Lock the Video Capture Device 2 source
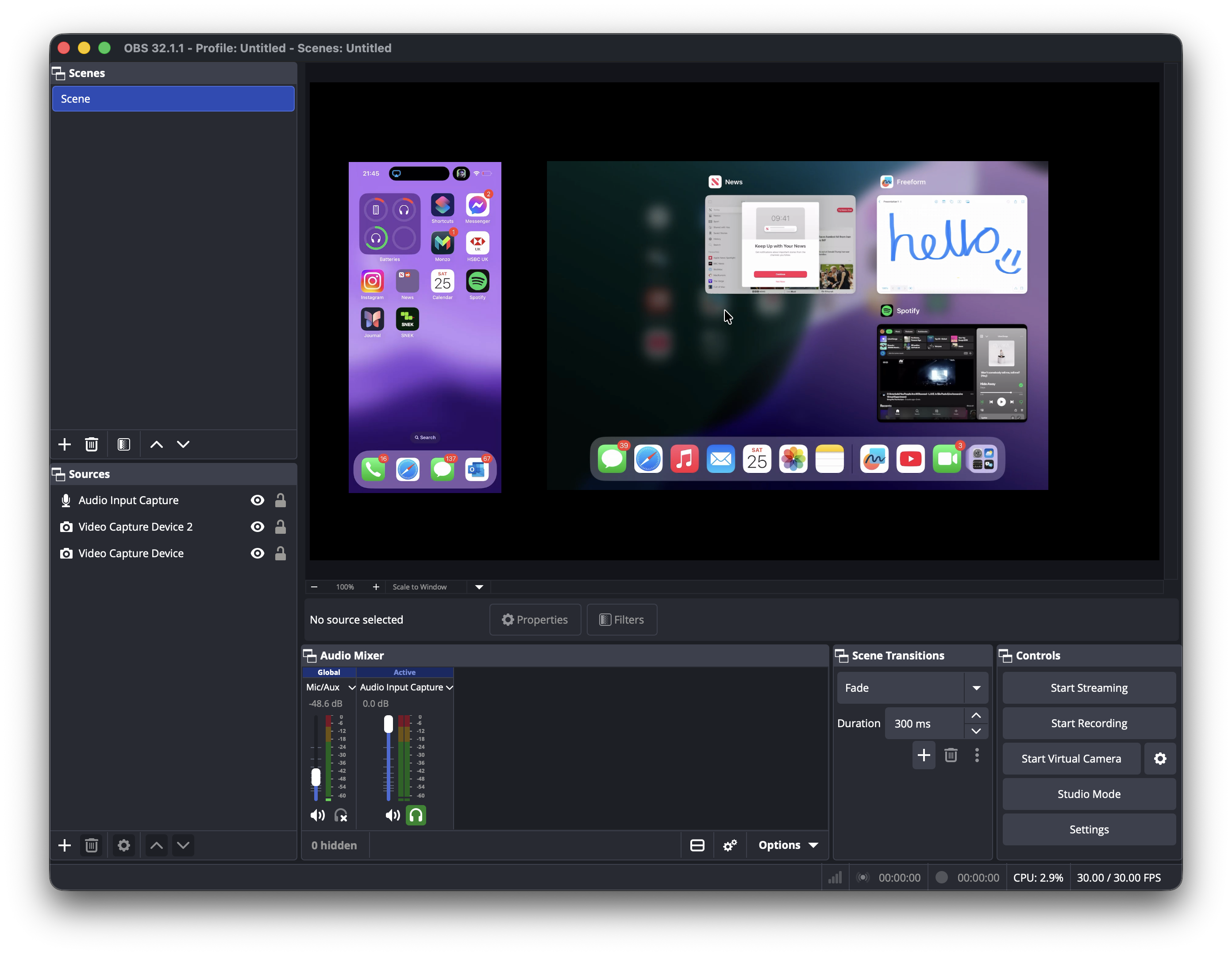The image size is (1232, 956). pyautogui.click(x=281, y=527)
